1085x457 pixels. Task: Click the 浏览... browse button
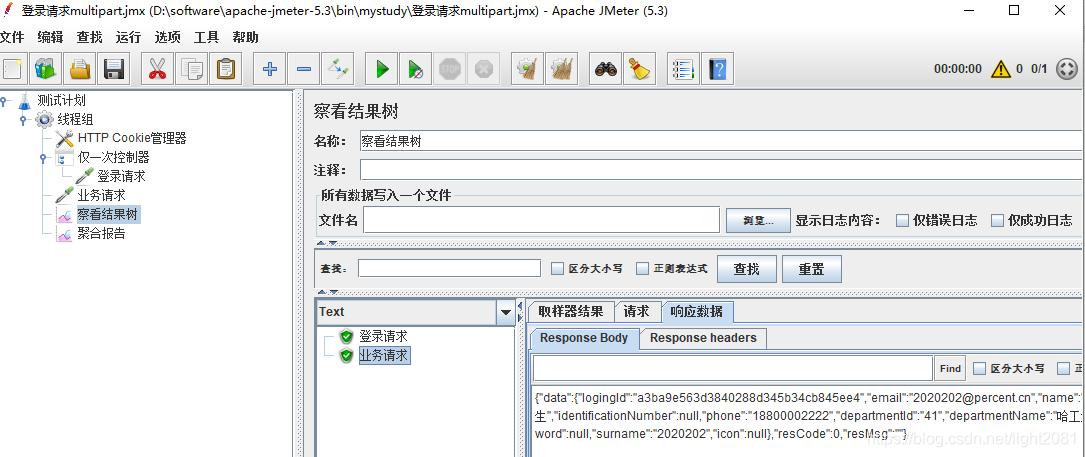coord(758,221)
